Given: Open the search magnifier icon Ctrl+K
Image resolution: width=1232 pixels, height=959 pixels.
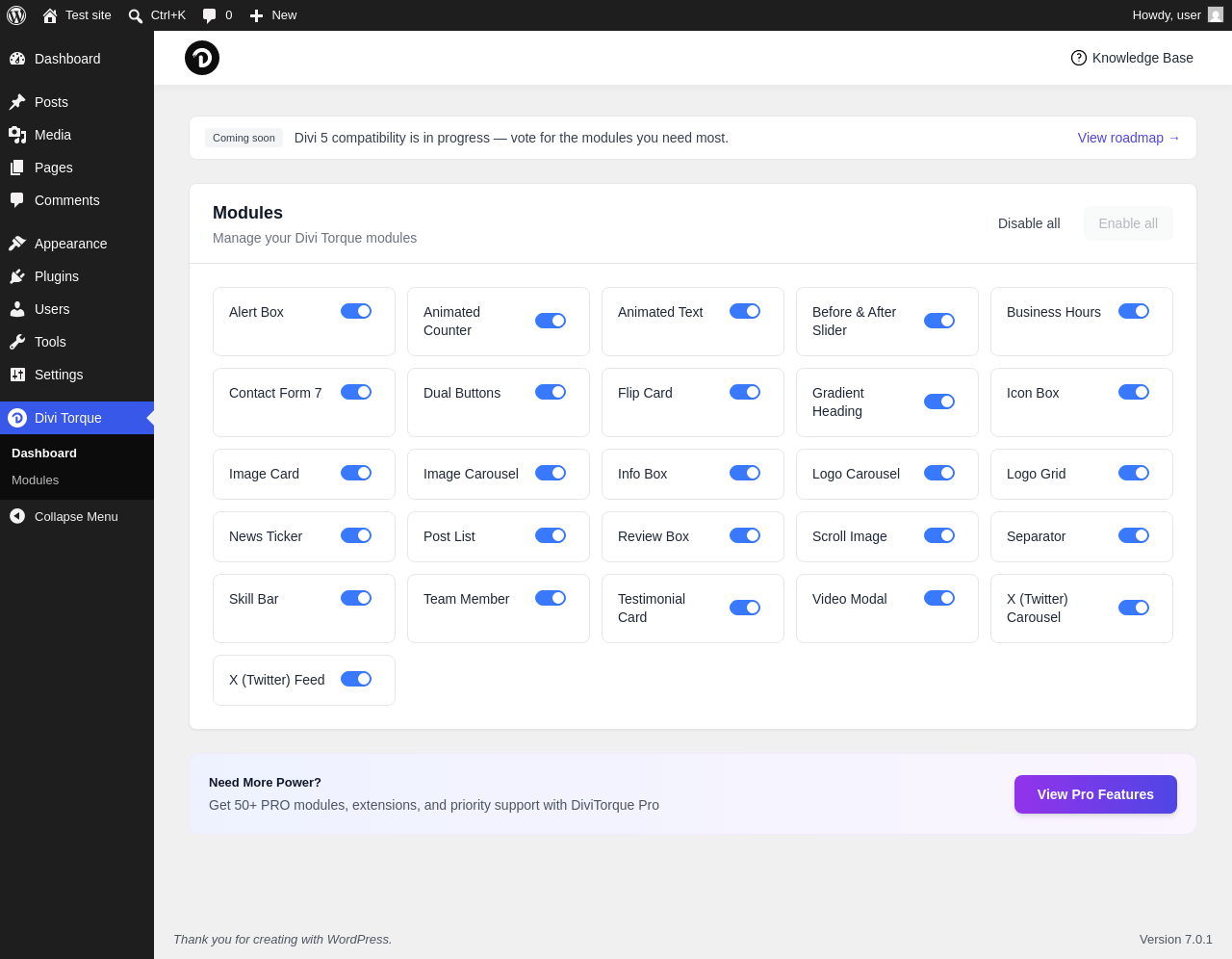Looking at the screenshot, I should coord(136,15).
